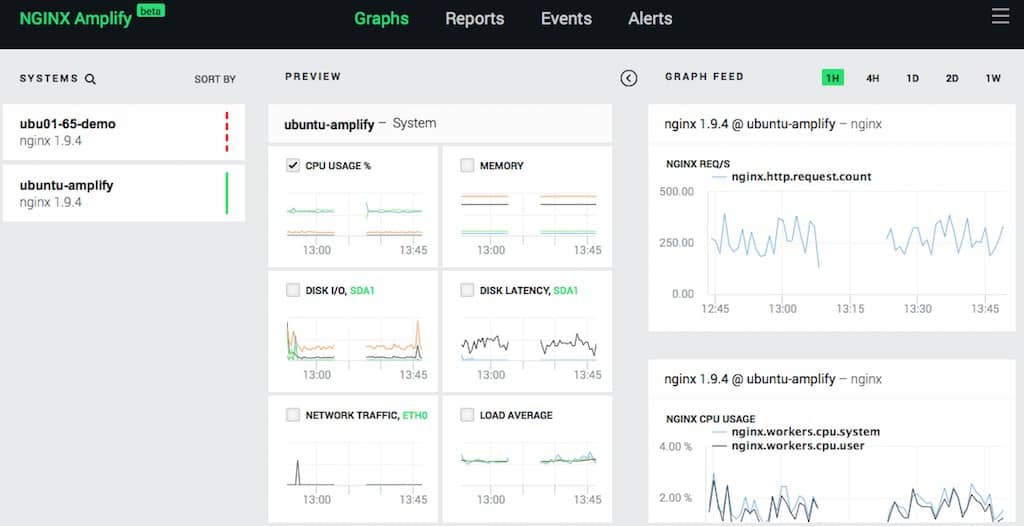
Task: Click the NGINX REQ/S graph title
Action: (696, 163)
